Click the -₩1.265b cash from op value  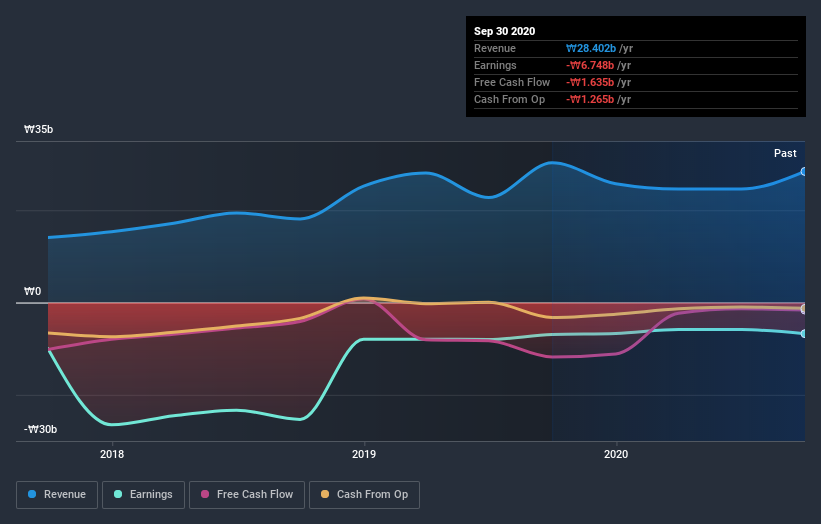click(x=590, y=99)
